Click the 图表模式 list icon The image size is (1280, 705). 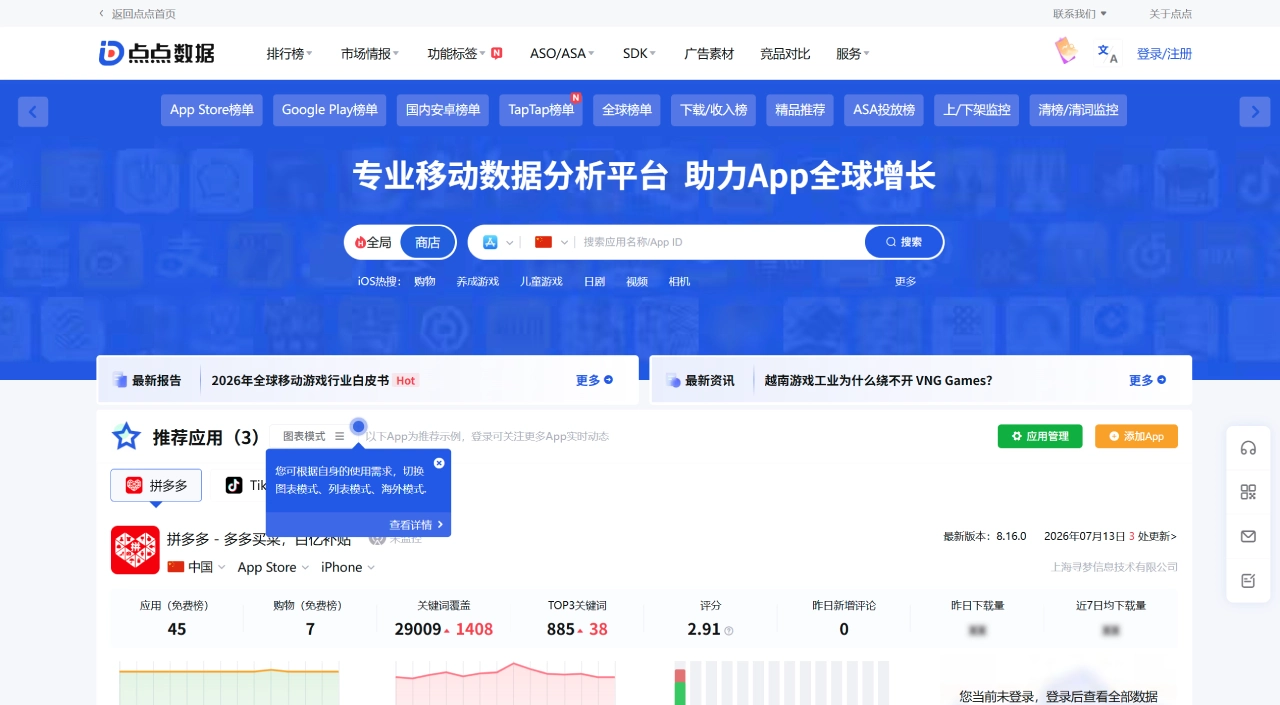pos(339,436)
